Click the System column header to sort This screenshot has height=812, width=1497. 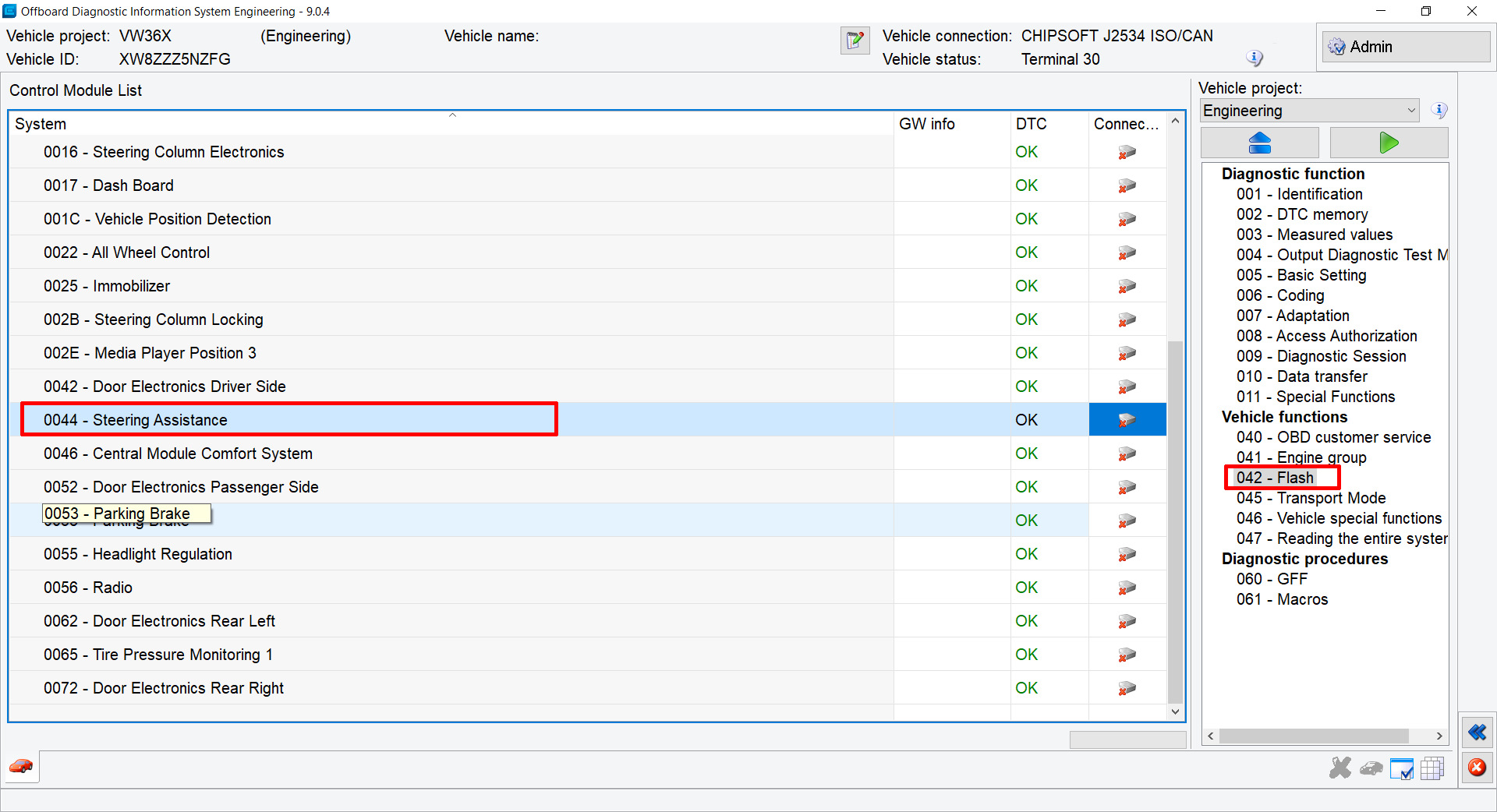pos(451,124)
